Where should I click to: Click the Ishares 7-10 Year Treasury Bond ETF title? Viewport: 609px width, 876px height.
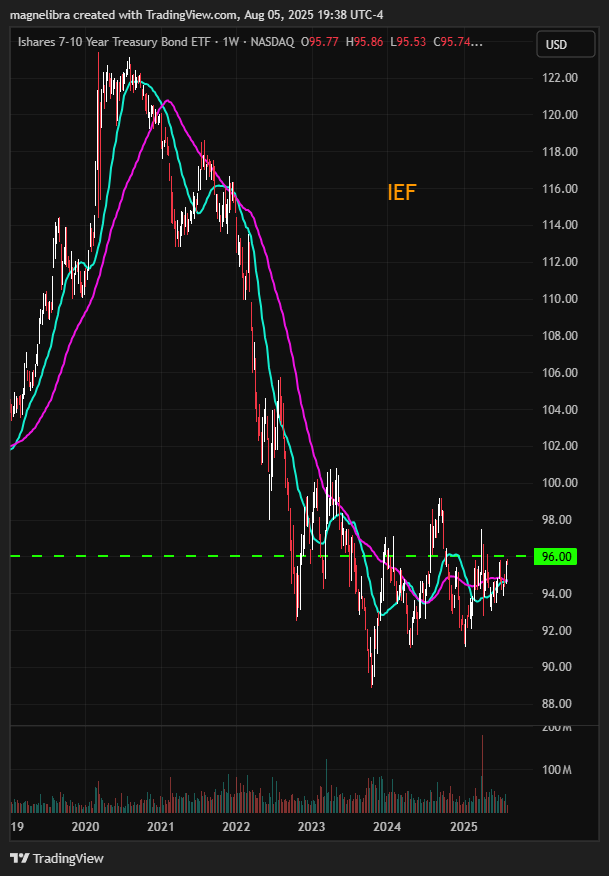coord(114,42)
